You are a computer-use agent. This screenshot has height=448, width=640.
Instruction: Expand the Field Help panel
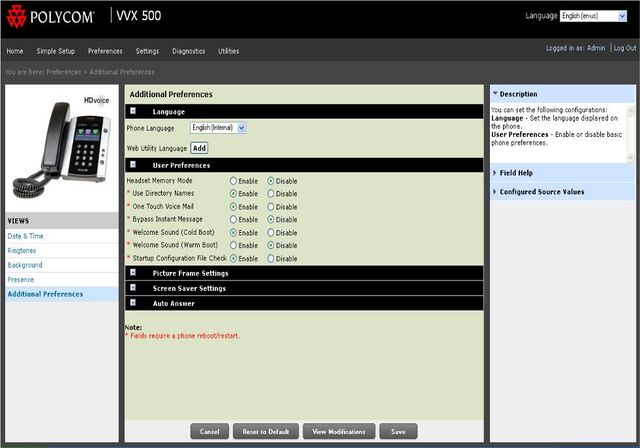coord(496,172)
